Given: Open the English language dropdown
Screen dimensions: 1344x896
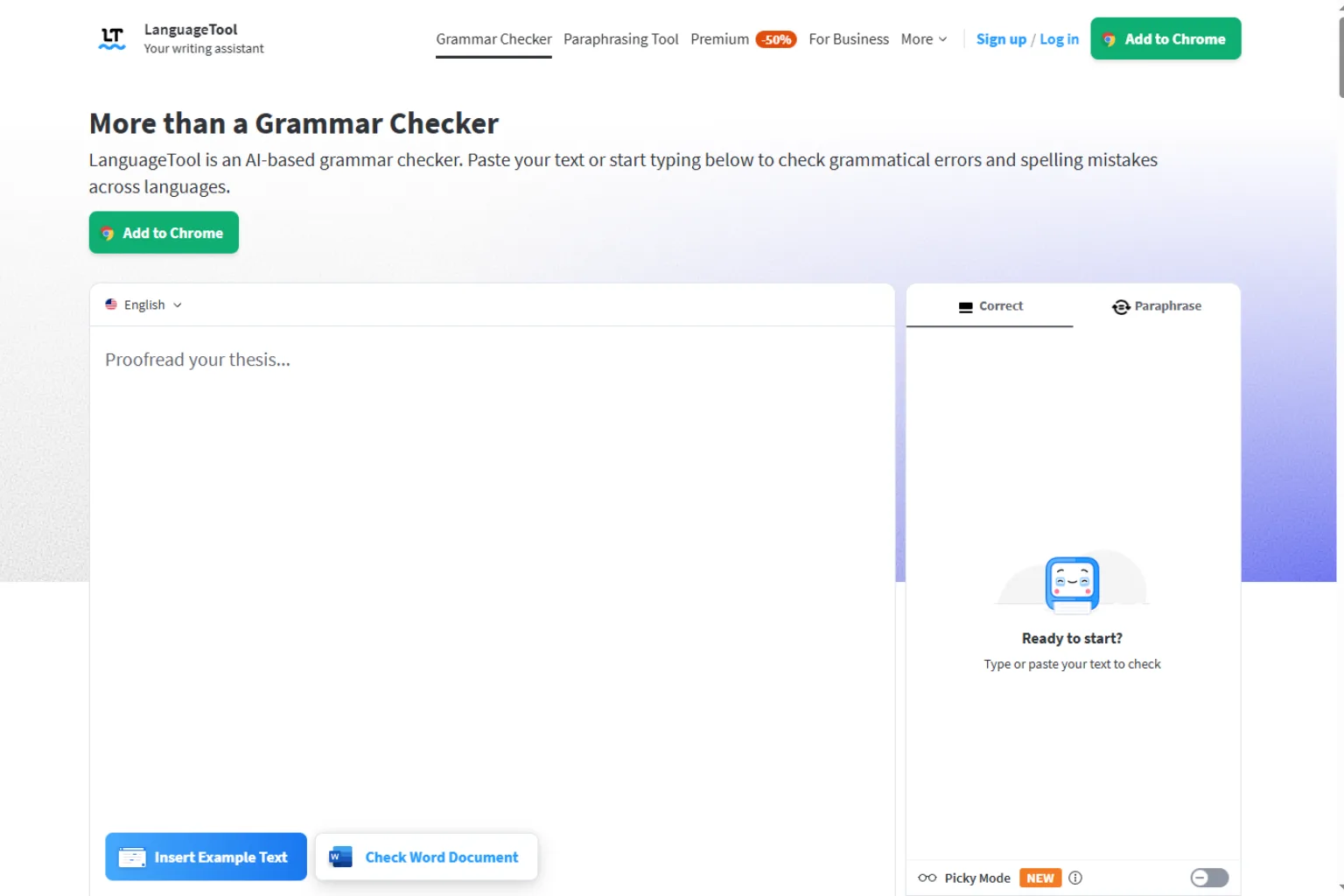Looking at the screenshot, I should [143, 304].
